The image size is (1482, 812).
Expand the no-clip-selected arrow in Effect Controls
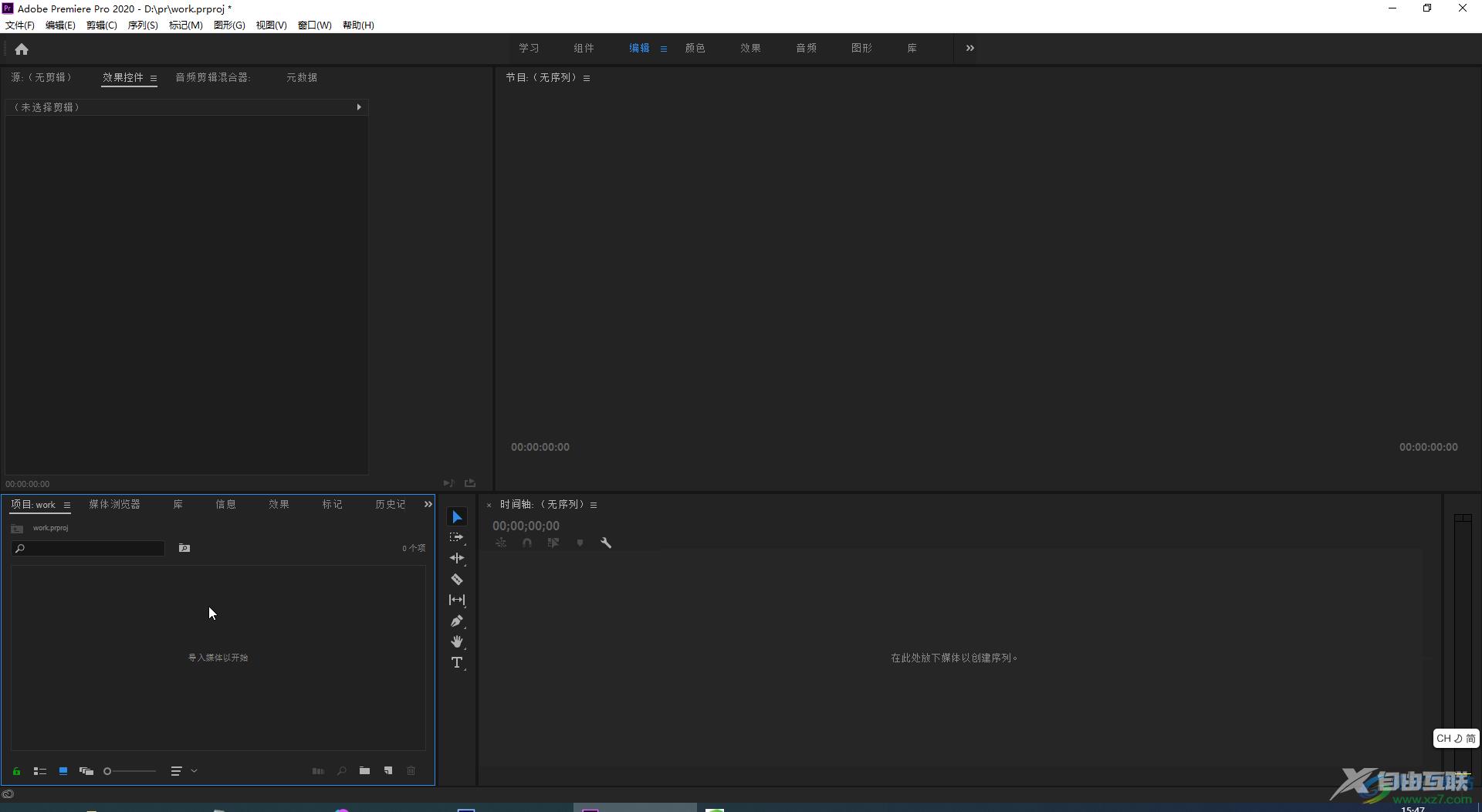pyautogui.click(x=359, y=107)
